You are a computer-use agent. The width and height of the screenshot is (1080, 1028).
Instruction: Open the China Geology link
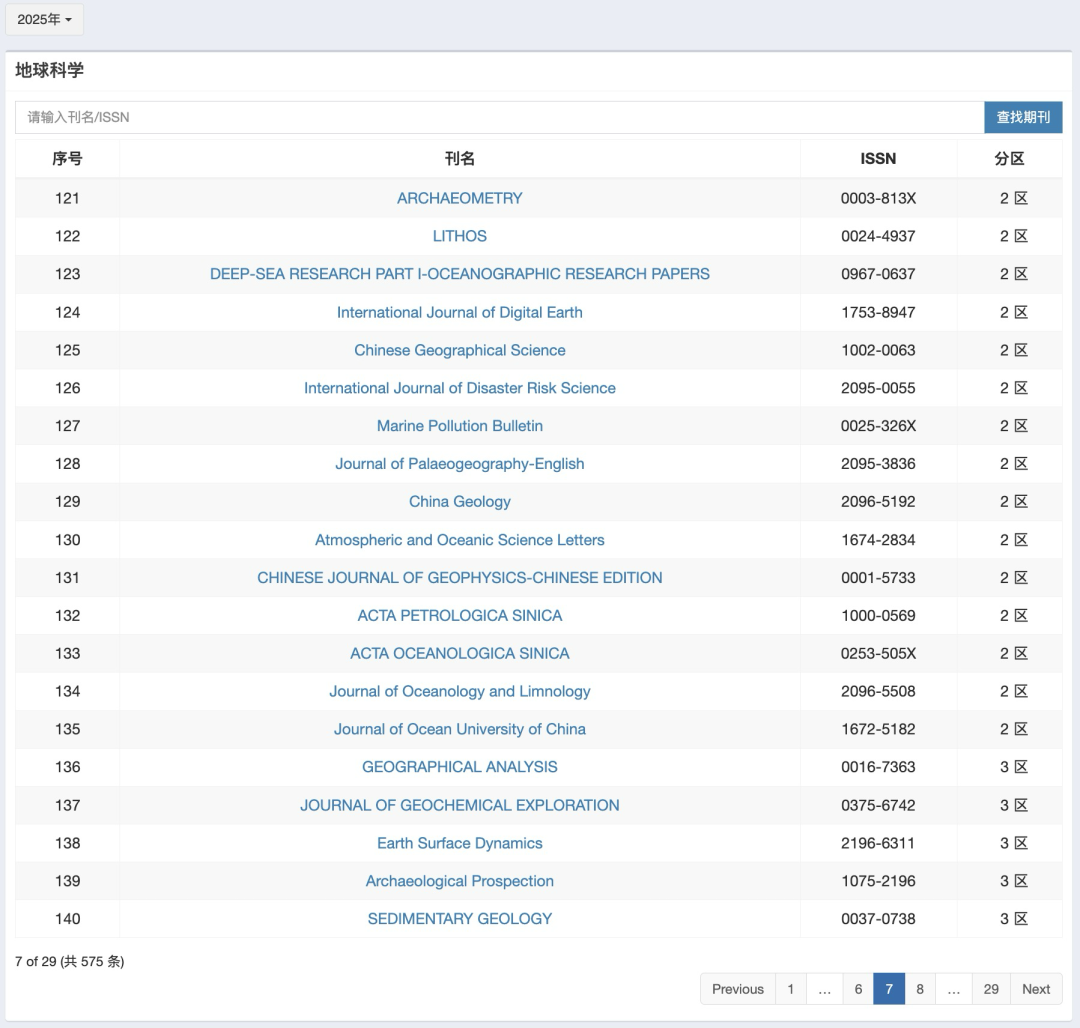tap(459, 502)
